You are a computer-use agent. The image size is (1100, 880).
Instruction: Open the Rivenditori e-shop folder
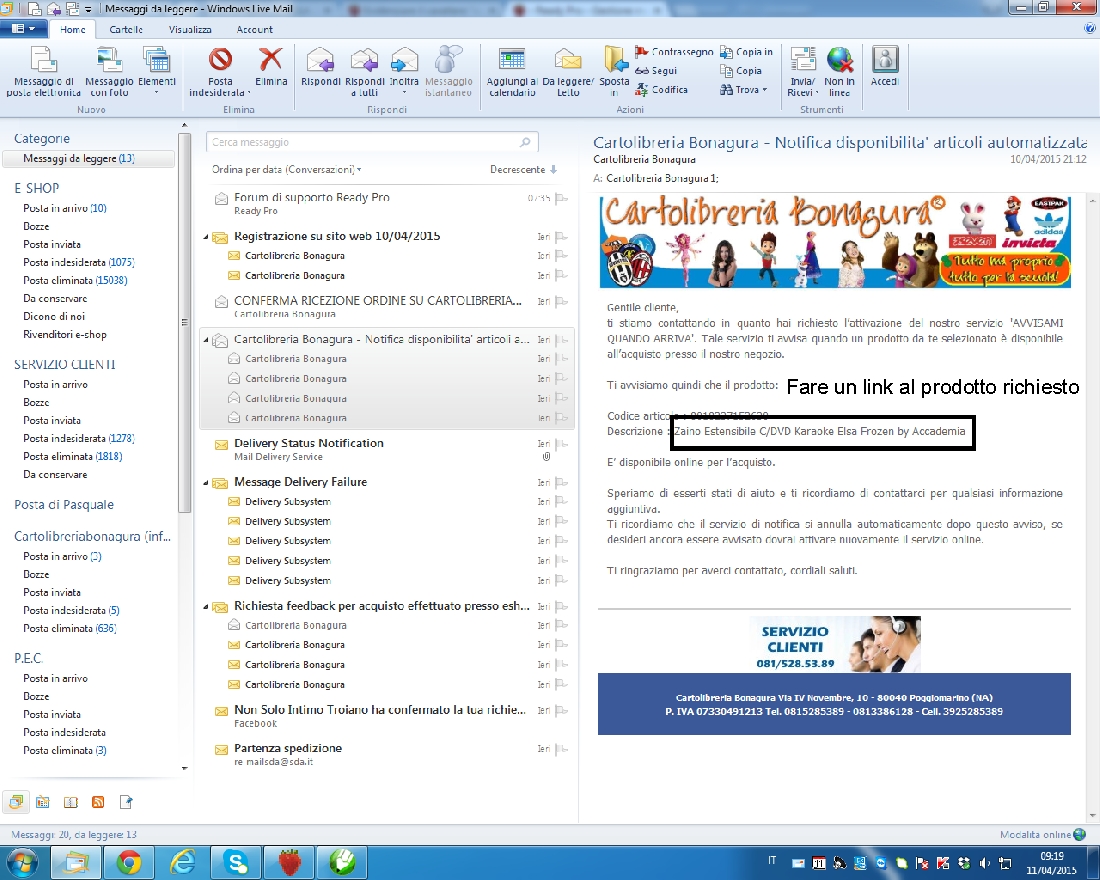tap(65, 334)
